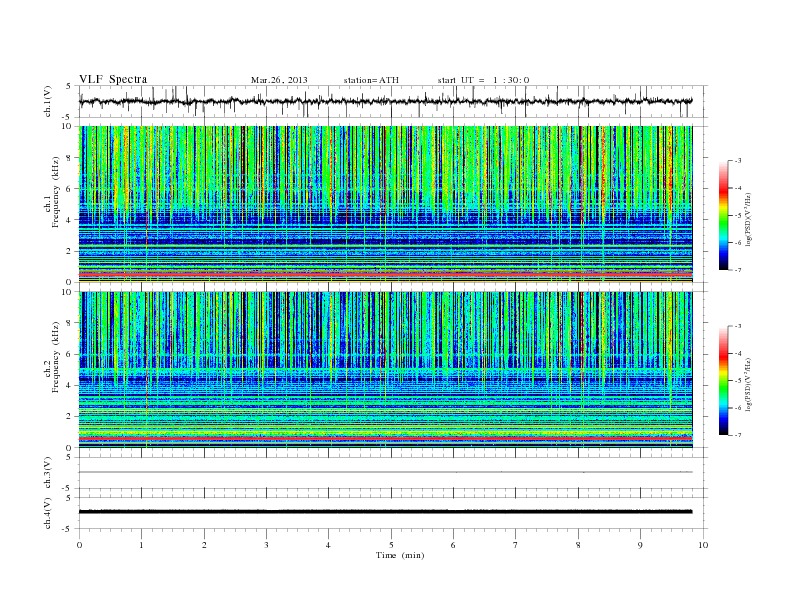Click the "ch.1(V)" waveform axis label
Image resolution: width=792 pixels, height=612 pixels.
pyautogui.click(x=48, y=101)
